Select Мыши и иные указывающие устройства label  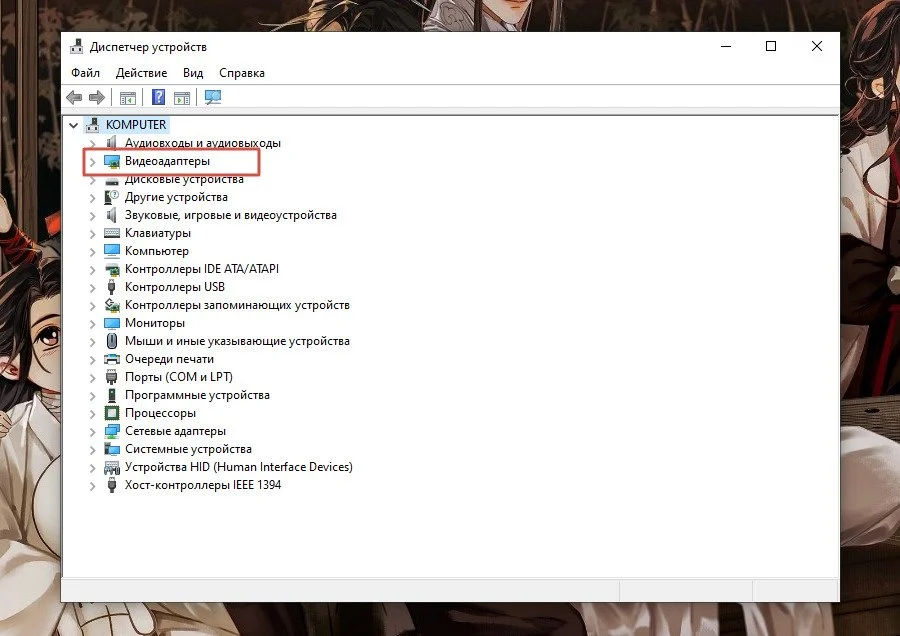point(237,341)
